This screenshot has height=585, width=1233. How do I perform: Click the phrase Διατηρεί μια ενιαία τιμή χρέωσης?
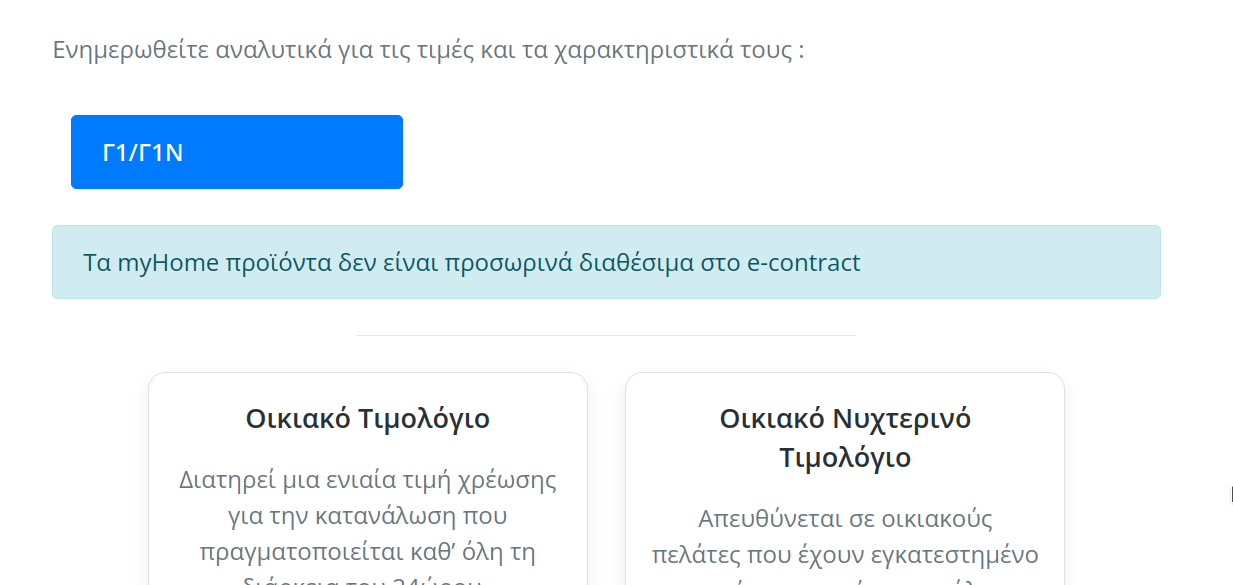[368, 480]
